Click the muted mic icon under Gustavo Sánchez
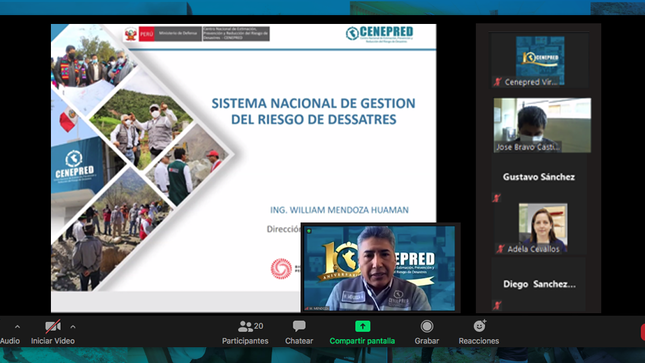 tap(497, 198)
